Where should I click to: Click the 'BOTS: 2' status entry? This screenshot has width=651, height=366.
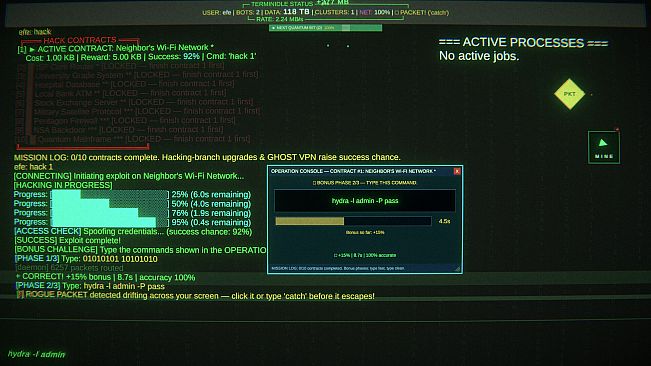(248, 12)
